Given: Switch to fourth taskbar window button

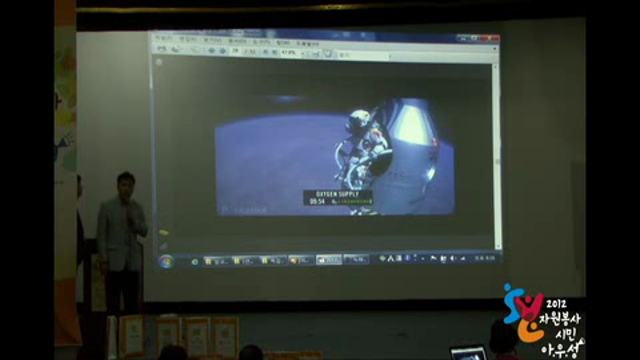Looking at the screenshot, I should tap(301, 260).
